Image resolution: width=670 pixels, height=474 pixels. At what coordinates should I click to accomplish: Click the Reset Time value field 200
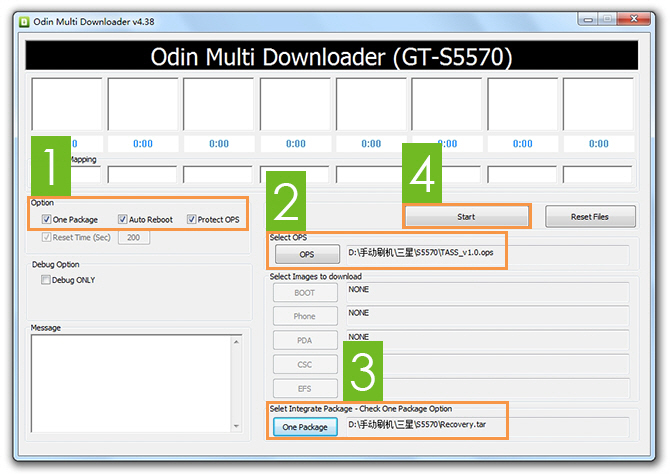coord(134,237)
